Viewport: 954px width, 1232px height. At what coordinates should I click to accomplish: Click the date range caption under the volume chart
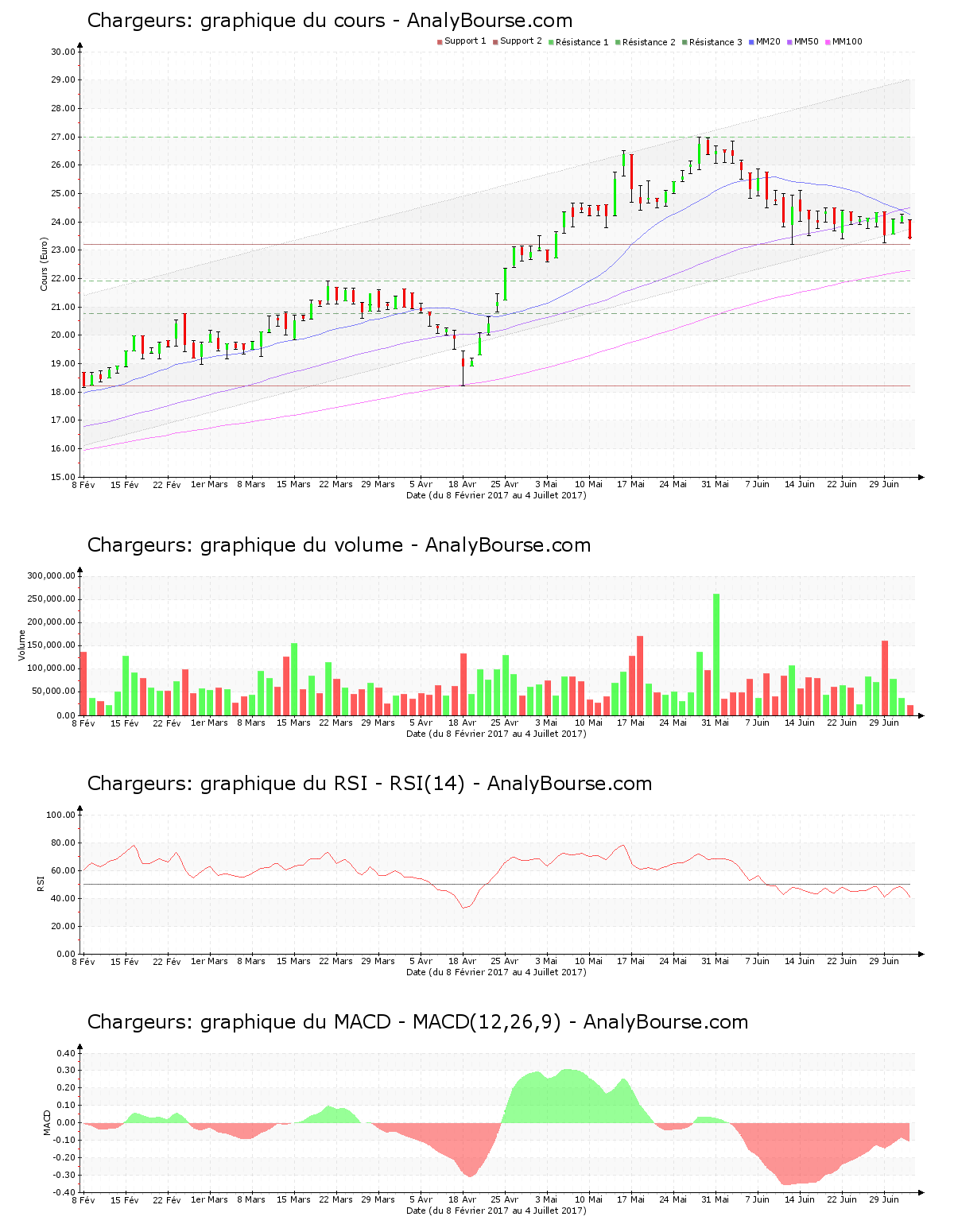click(496, 734)
